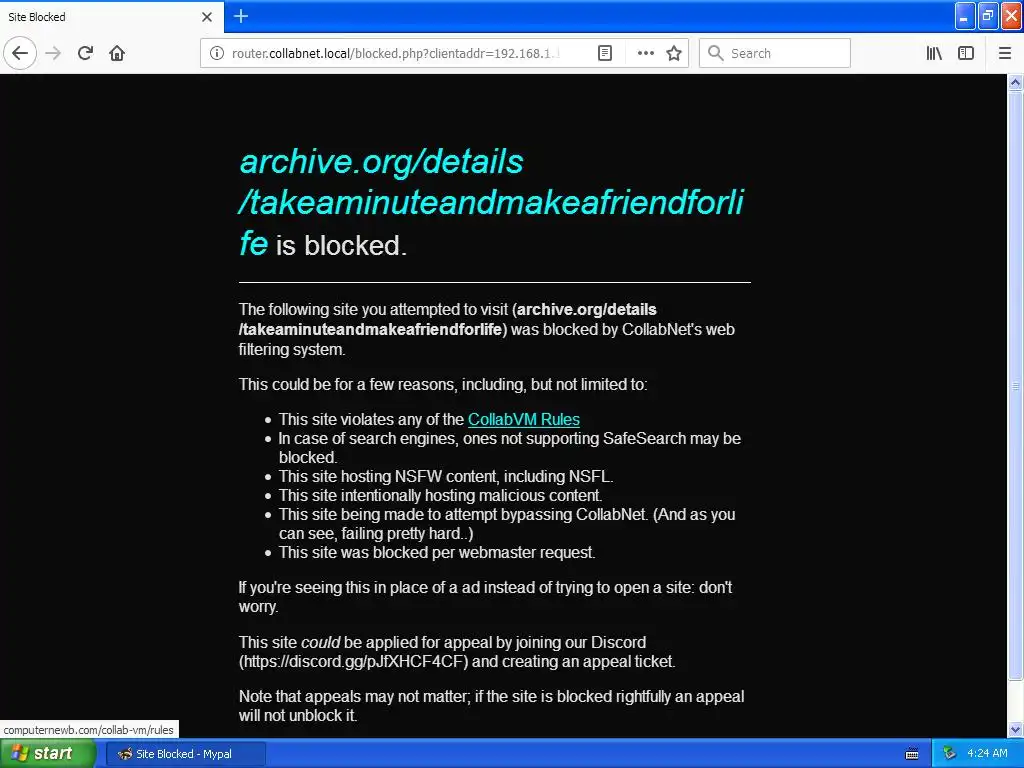Screen dimensions: 1024x768
Task: Open the browser home page
Action: 117,53
